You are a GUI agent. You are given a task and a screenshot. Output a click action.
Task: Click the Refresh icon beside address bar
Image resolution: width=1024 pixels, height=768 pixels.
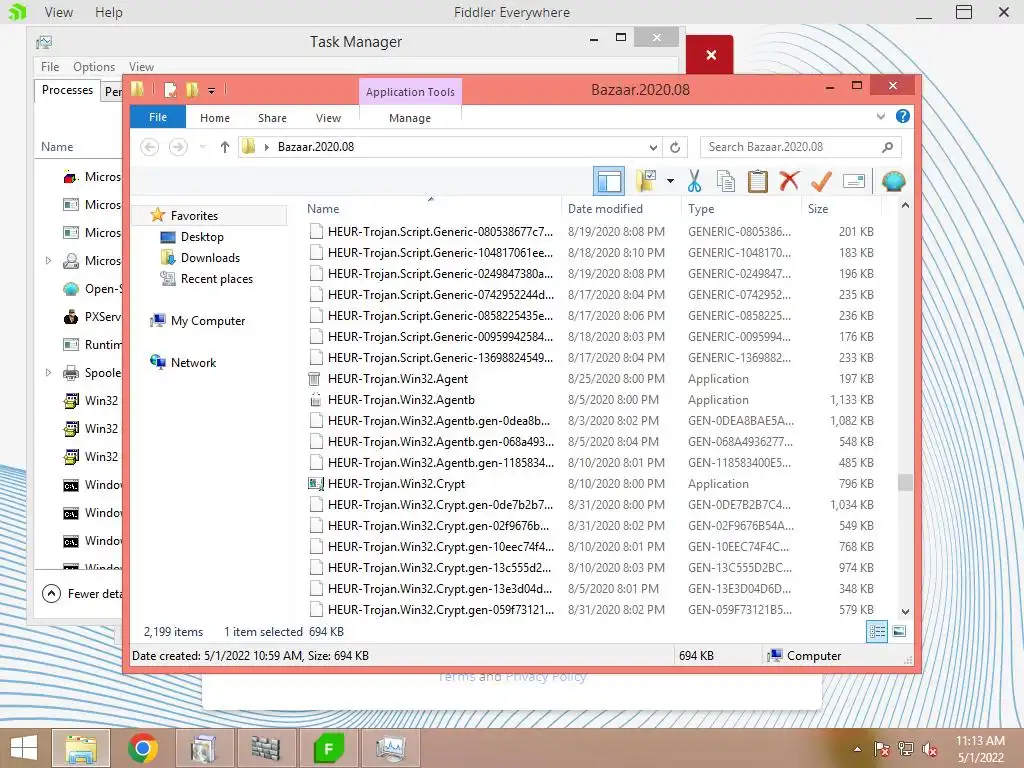pyautogui.click(x=675, y=148)
